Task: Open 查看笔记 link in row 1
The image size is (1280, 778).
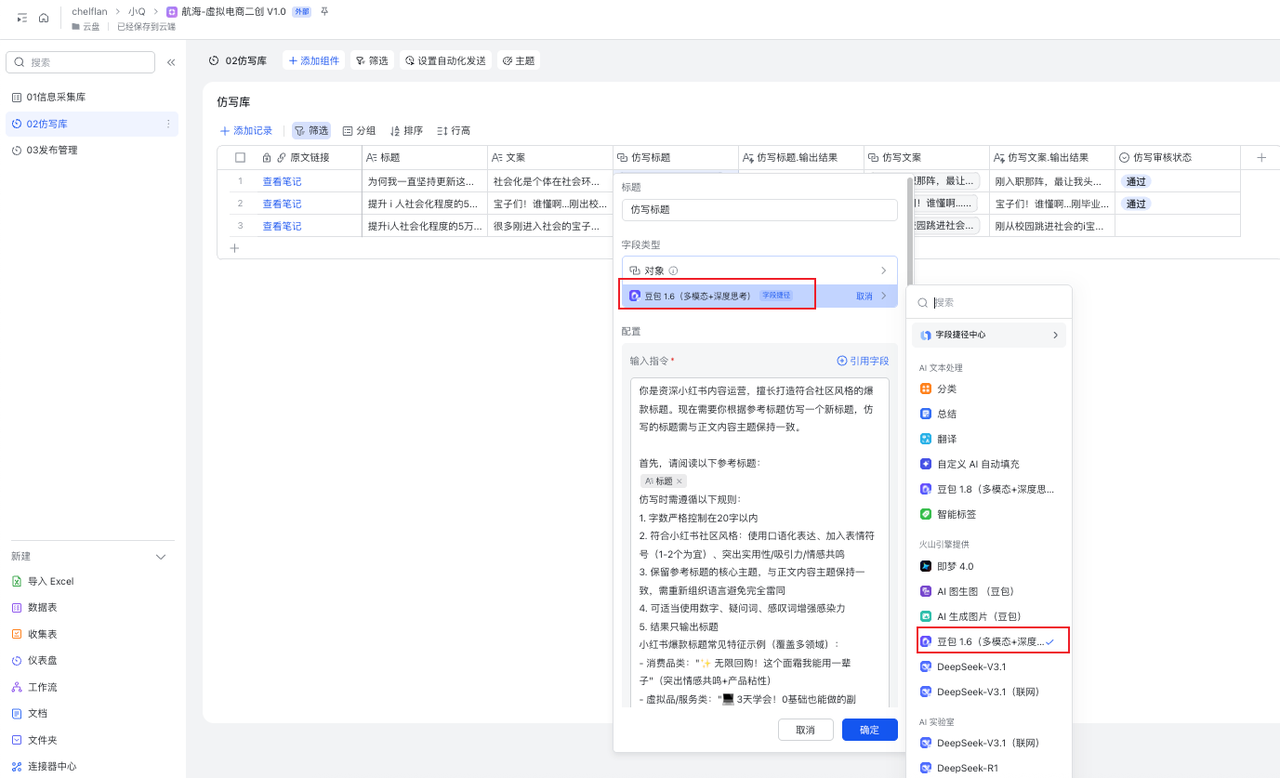Action: coord(282,181)
